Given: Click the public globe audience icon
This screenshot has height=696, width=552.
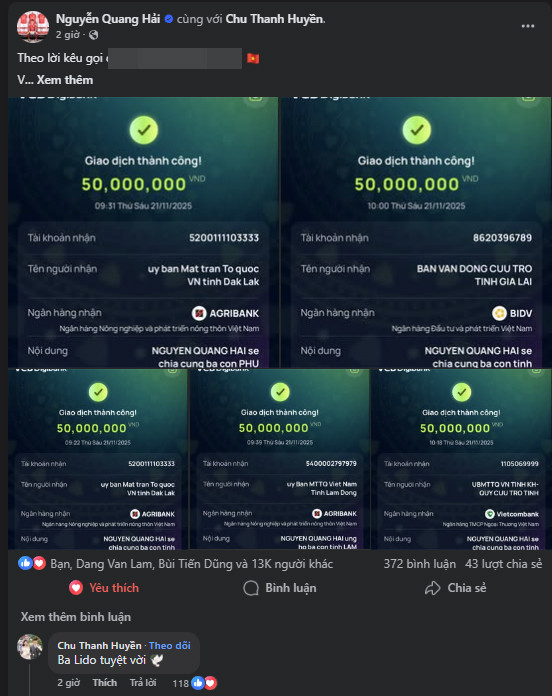Looking at the screenshot, I should [x=94, y=35].
